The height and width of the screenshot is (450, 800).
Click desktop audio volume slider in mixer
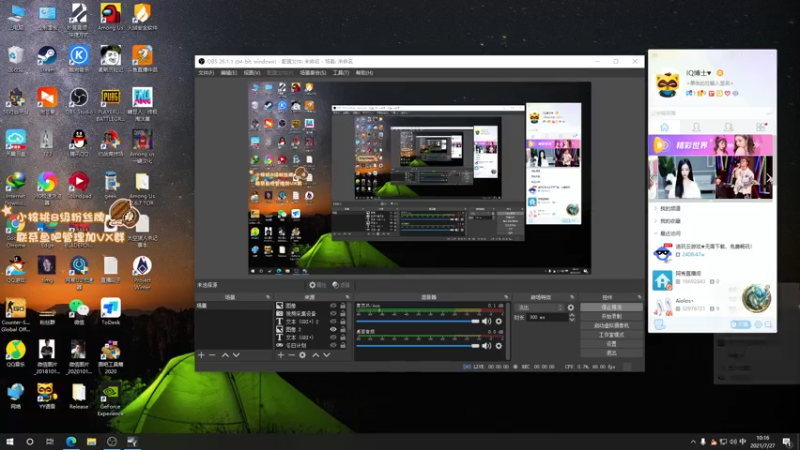coord(418,346)
